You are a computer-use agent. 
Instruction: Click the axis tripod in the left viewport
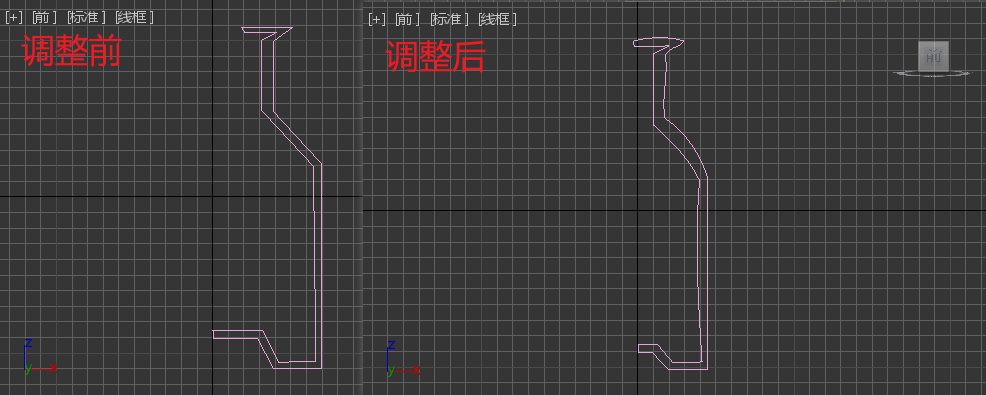[x=39, y=357]
